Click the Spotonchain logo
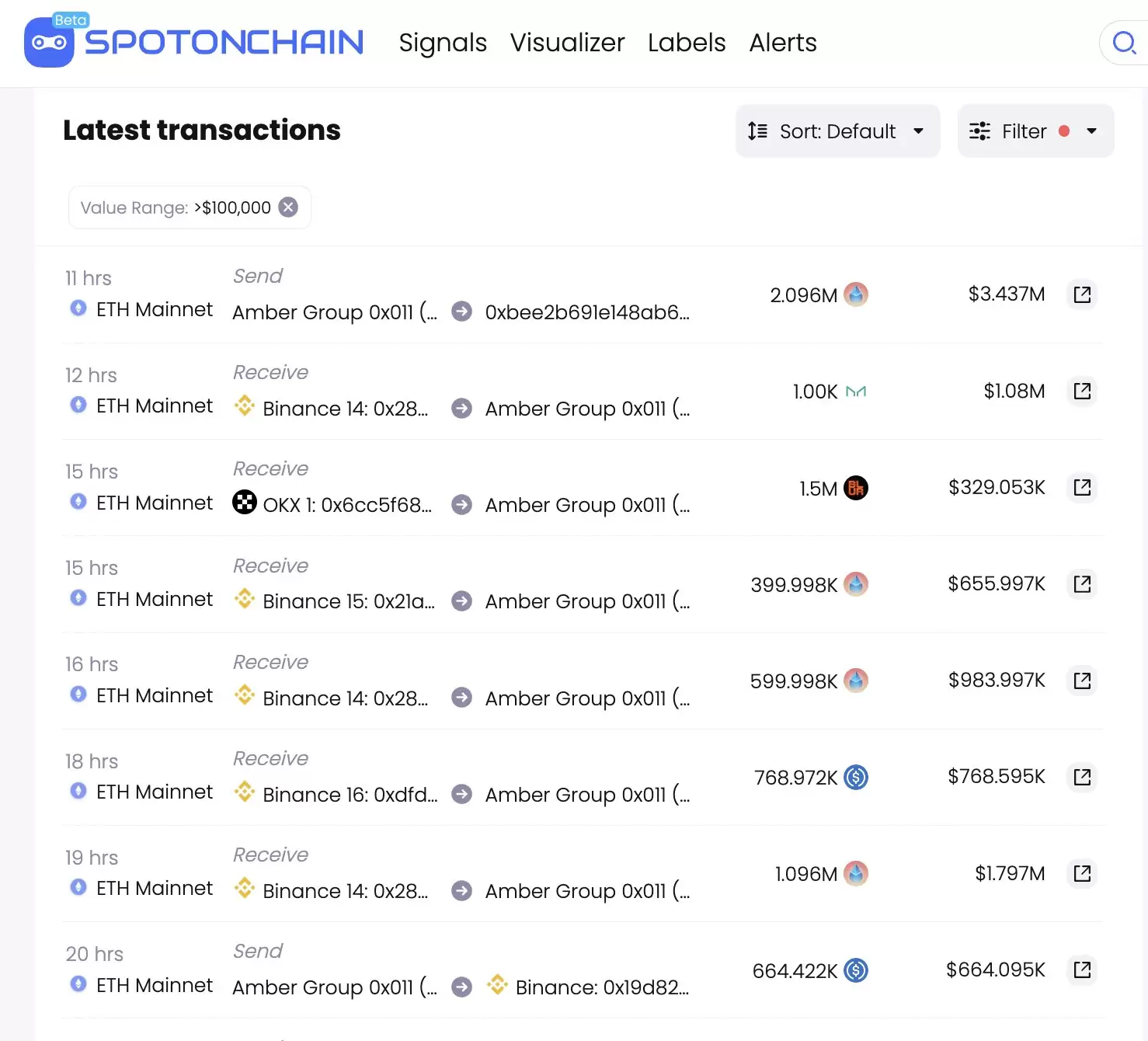Viewport: 1148px width, 1041px height. (194, 42)
